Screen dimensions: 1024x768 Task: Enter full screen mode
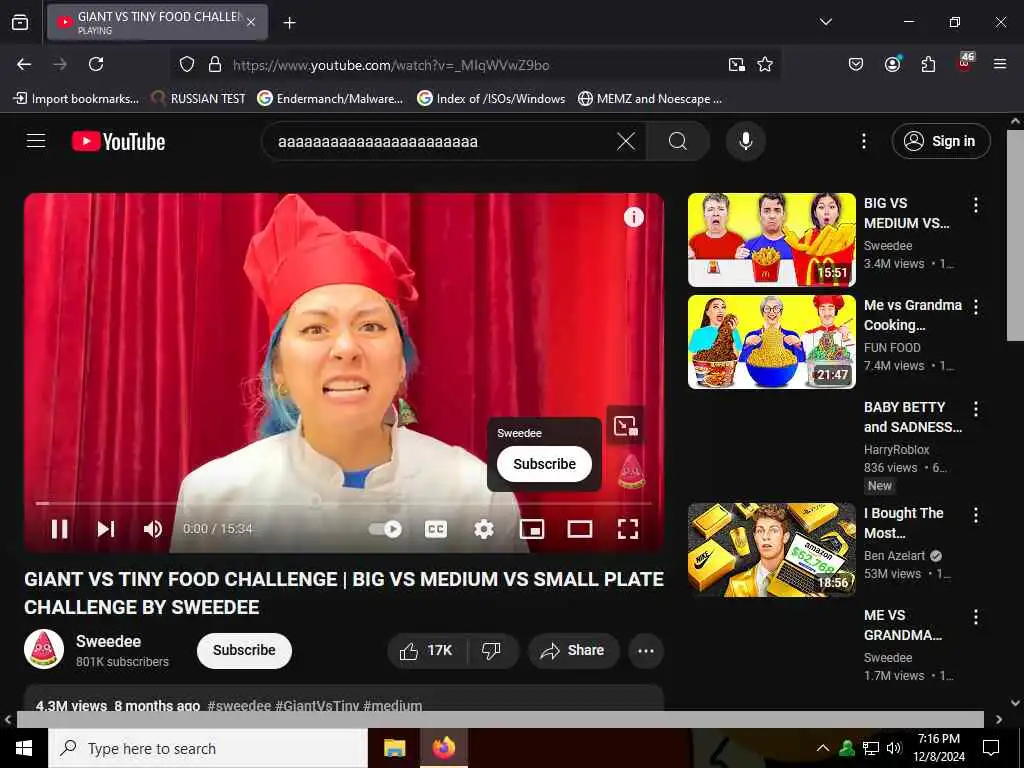pos(628,529)
